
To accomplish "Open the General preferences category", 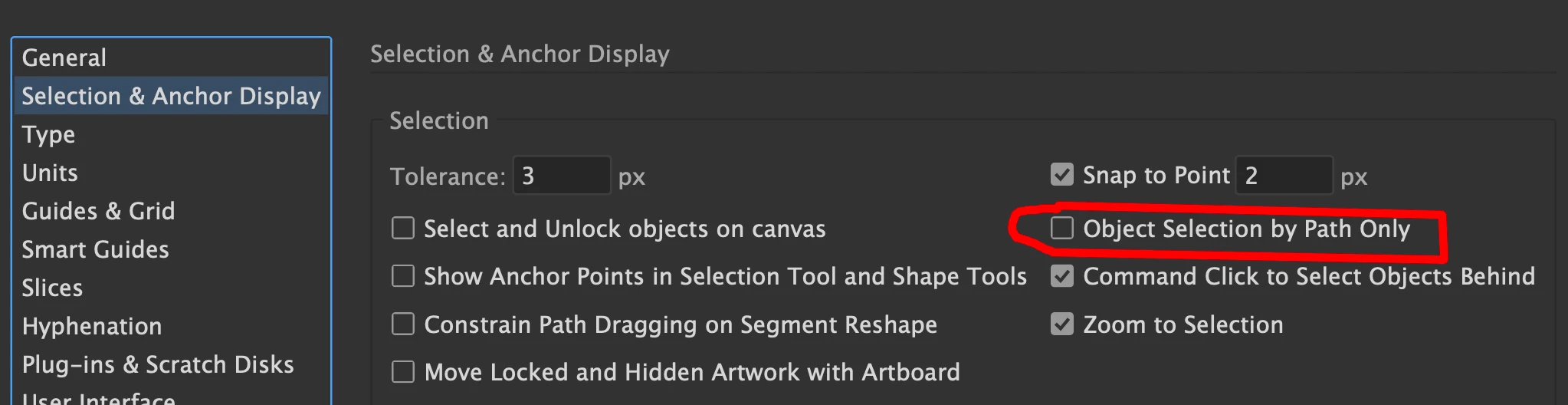I will click(x=64, y=58).
